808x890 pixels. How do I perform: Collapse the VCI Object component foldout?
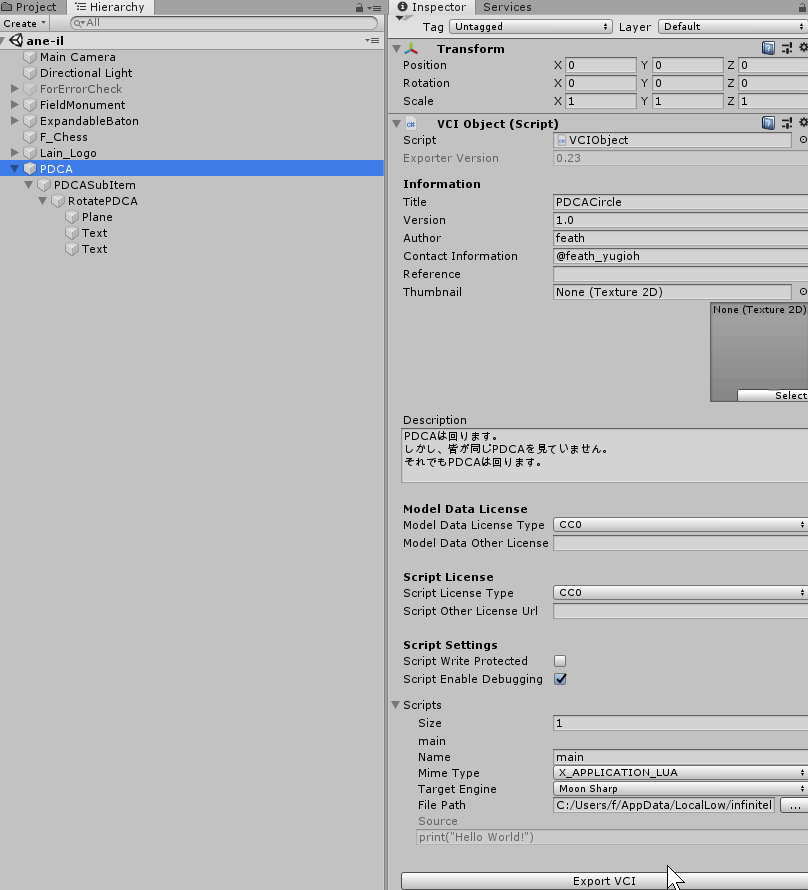(x=397, y=124)
